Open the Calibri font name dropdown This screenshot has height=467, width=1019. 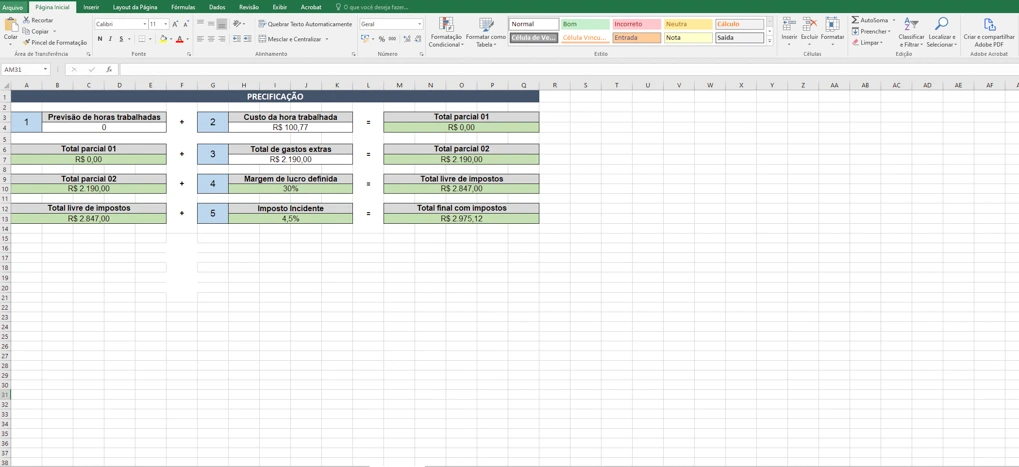click(145, 24)
